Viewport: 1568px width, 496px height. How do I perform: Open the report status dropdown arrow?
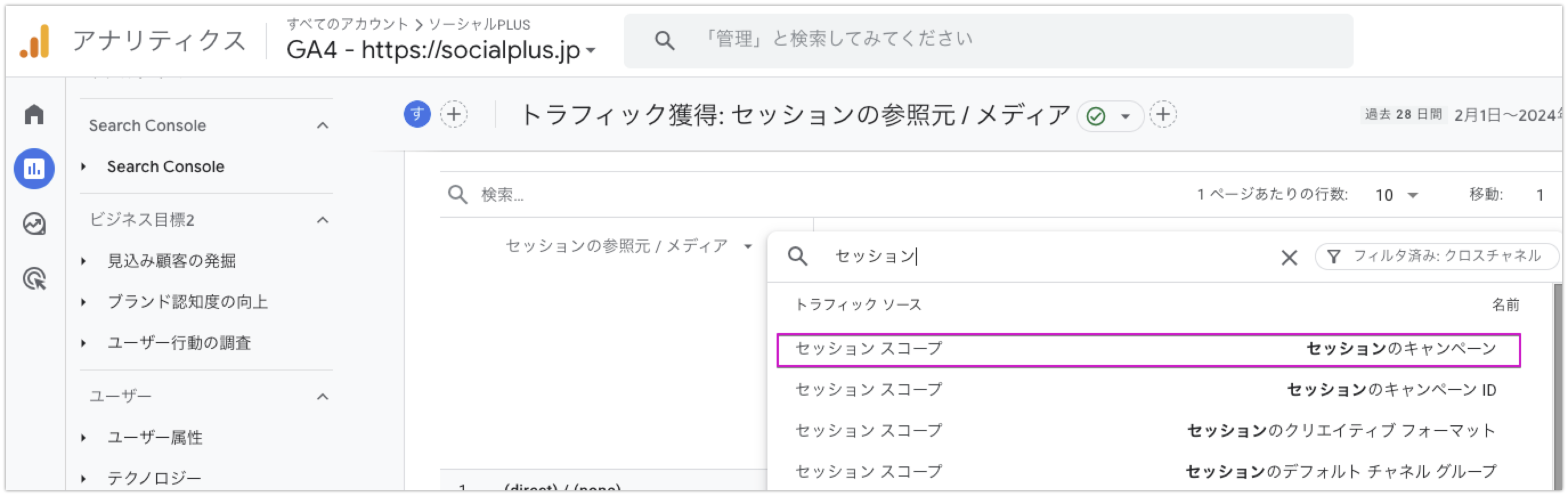click(x=1126, y=116)
